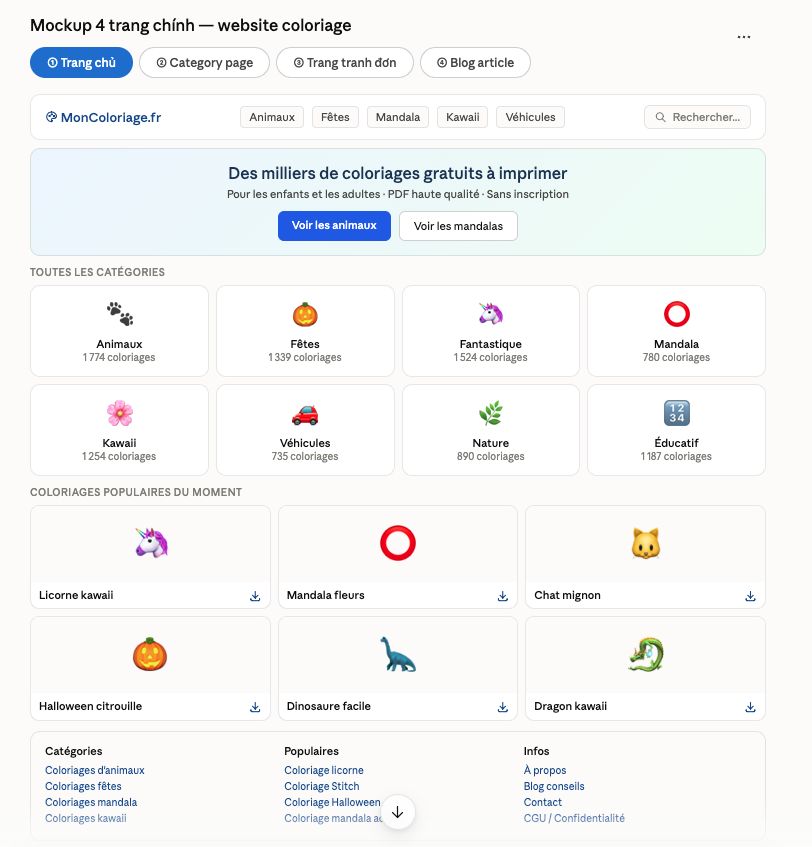
Task: Open the Blog conseils footer link
Action: pyautogui.click(x=554, y=786)
